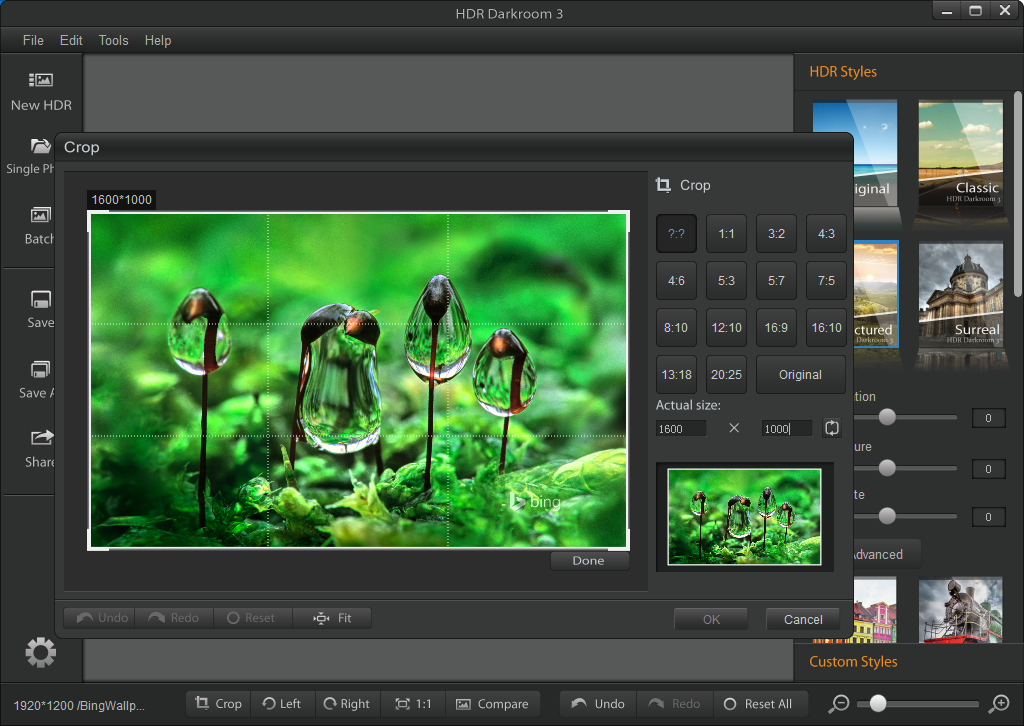Click Fit button in Crop dialog
The image size is (1024, 726).
pyautogui.click(x=332, y=618)
